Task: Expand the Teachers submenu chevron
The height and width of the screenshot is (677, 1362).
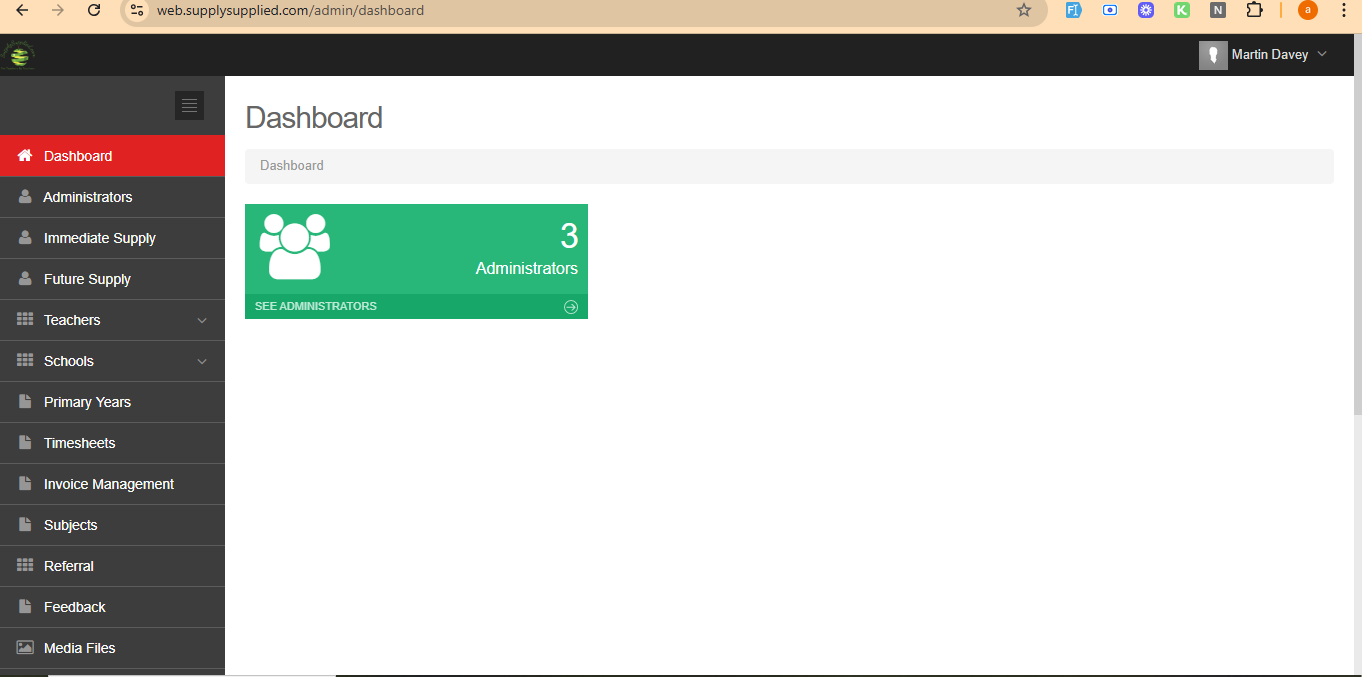Action: tap(202, 321)
